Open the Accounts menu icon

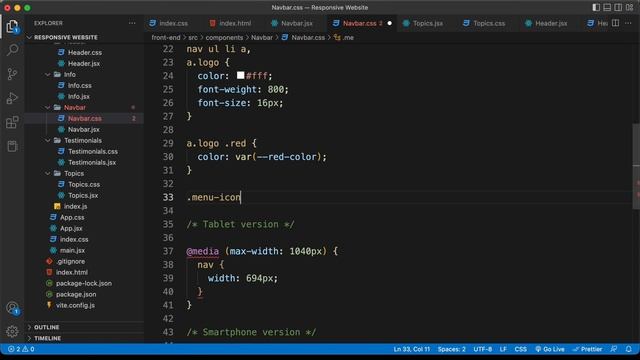point(12,307)
